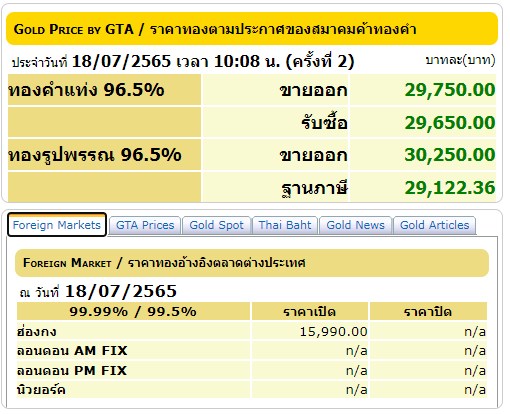The height and width of the screenshot is (414, 510).
Task: Select the Hong Kong opening price 15,990.00
Action: click(x=333, y=332)
